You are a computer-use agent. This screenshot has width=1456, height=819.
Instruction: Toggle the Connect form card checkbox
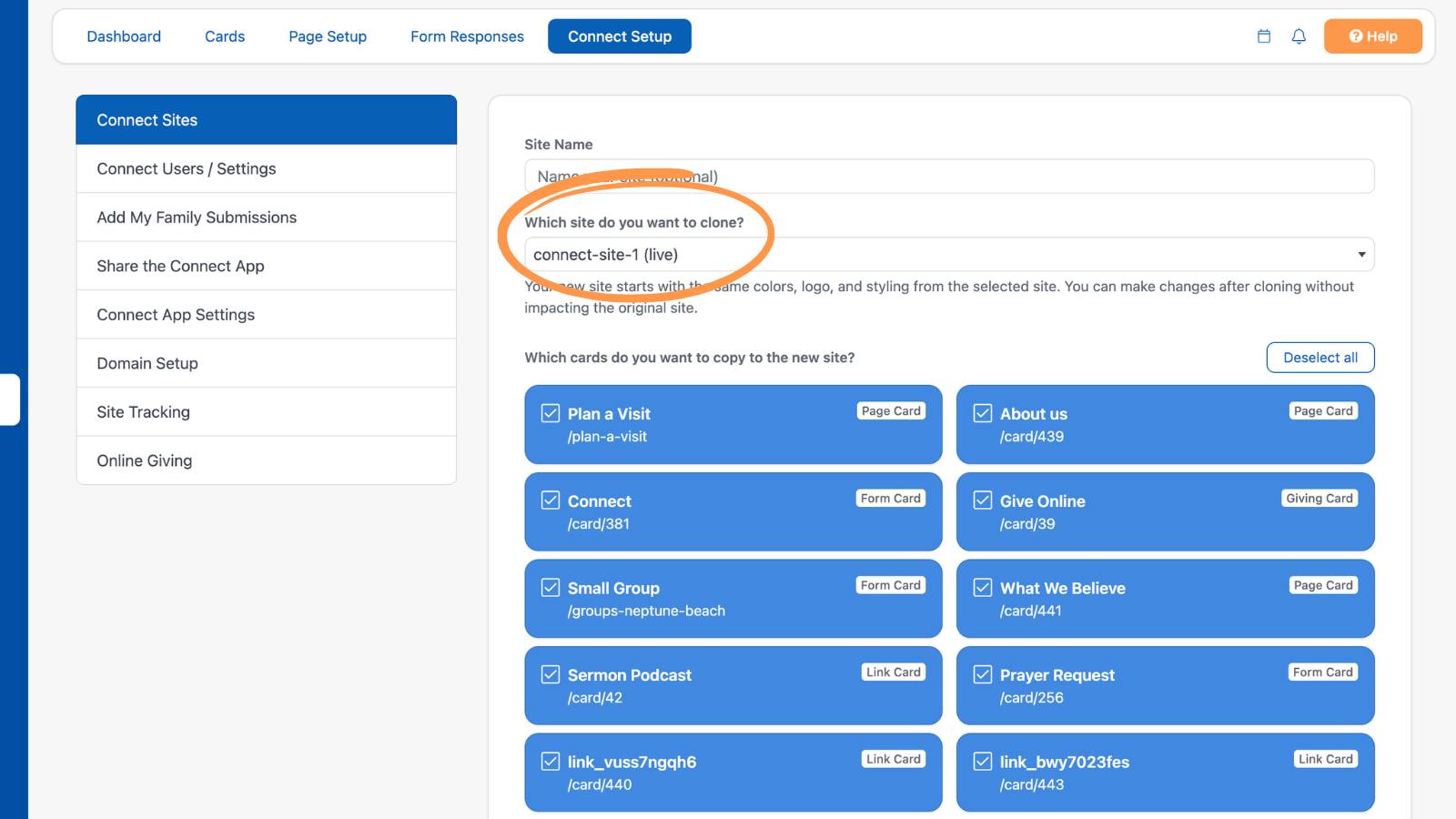tap(551, 500)
